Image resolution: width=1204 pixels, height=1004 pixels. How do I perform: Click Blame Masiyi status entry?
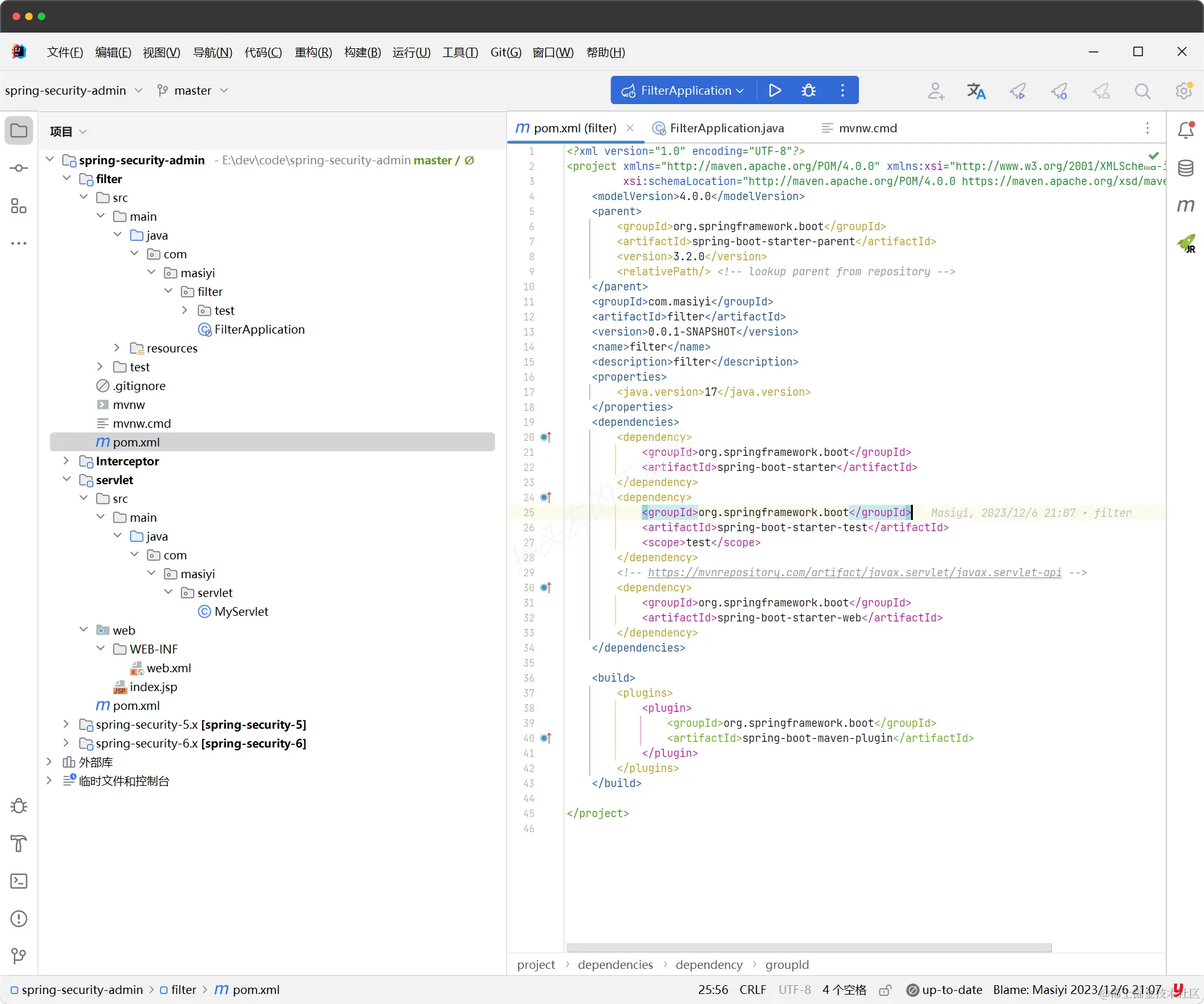pos(1077,990)
